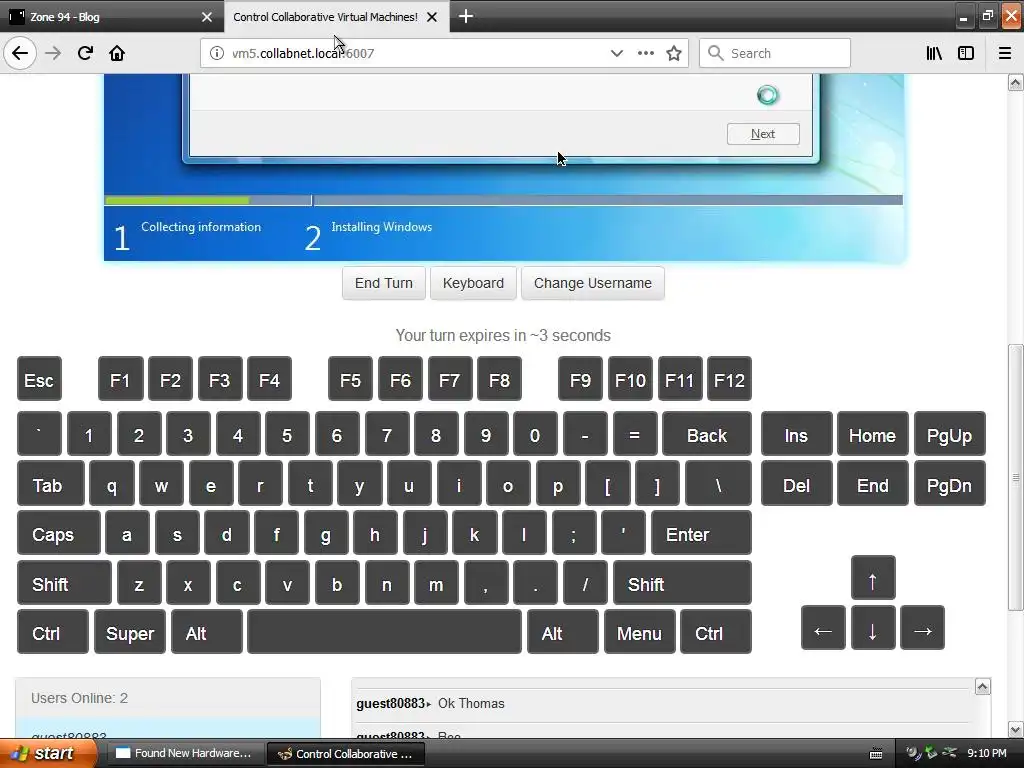The image size is (1024, 768).
Task: Click the F12 function key
Action: 729,379
